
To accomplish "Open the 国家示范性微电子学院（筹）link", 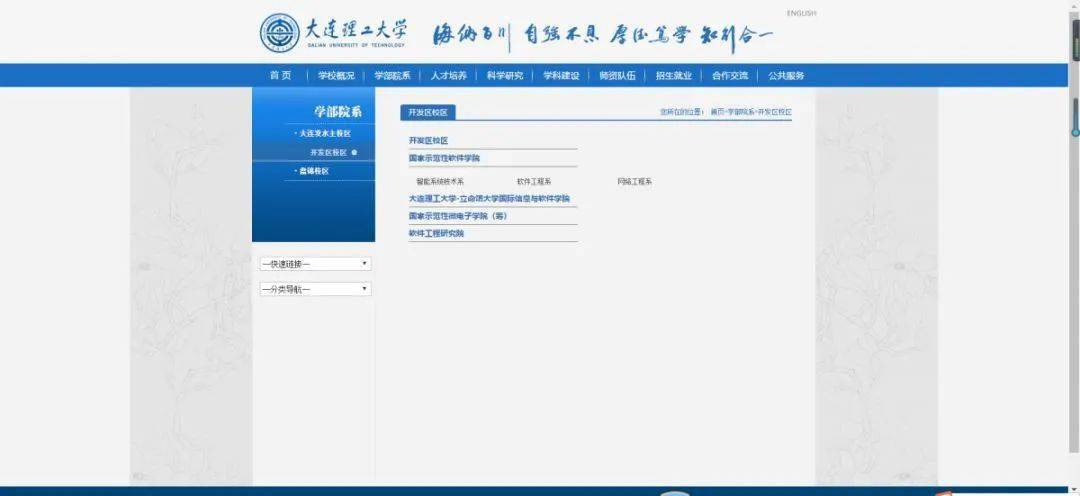I will (x=457, y=216).
